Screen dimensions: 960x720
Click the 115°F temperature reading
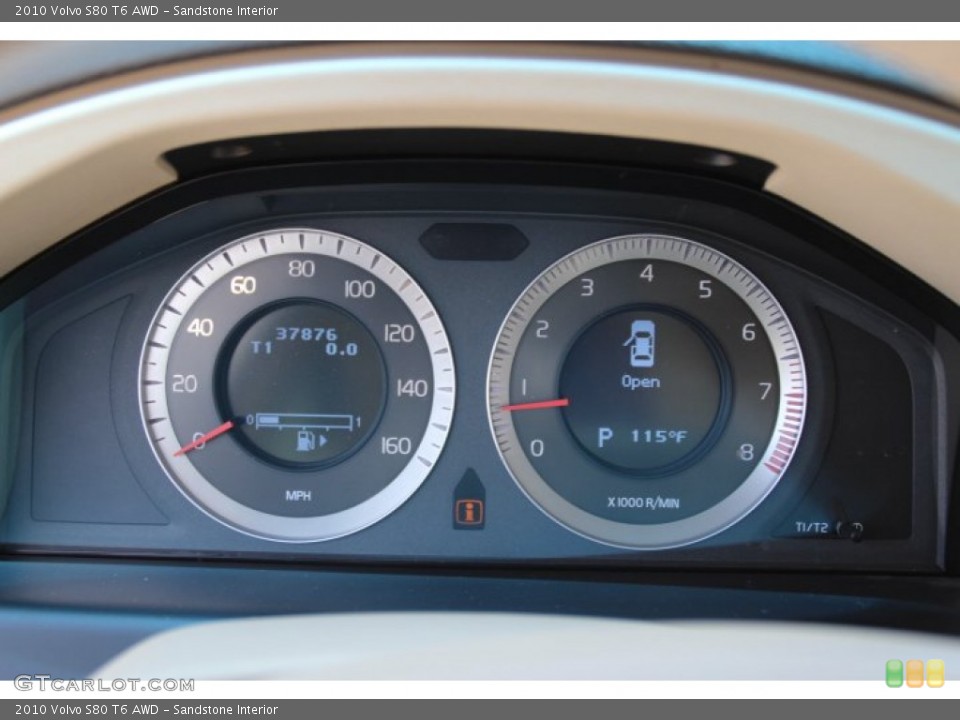click(x=659, y=436)
